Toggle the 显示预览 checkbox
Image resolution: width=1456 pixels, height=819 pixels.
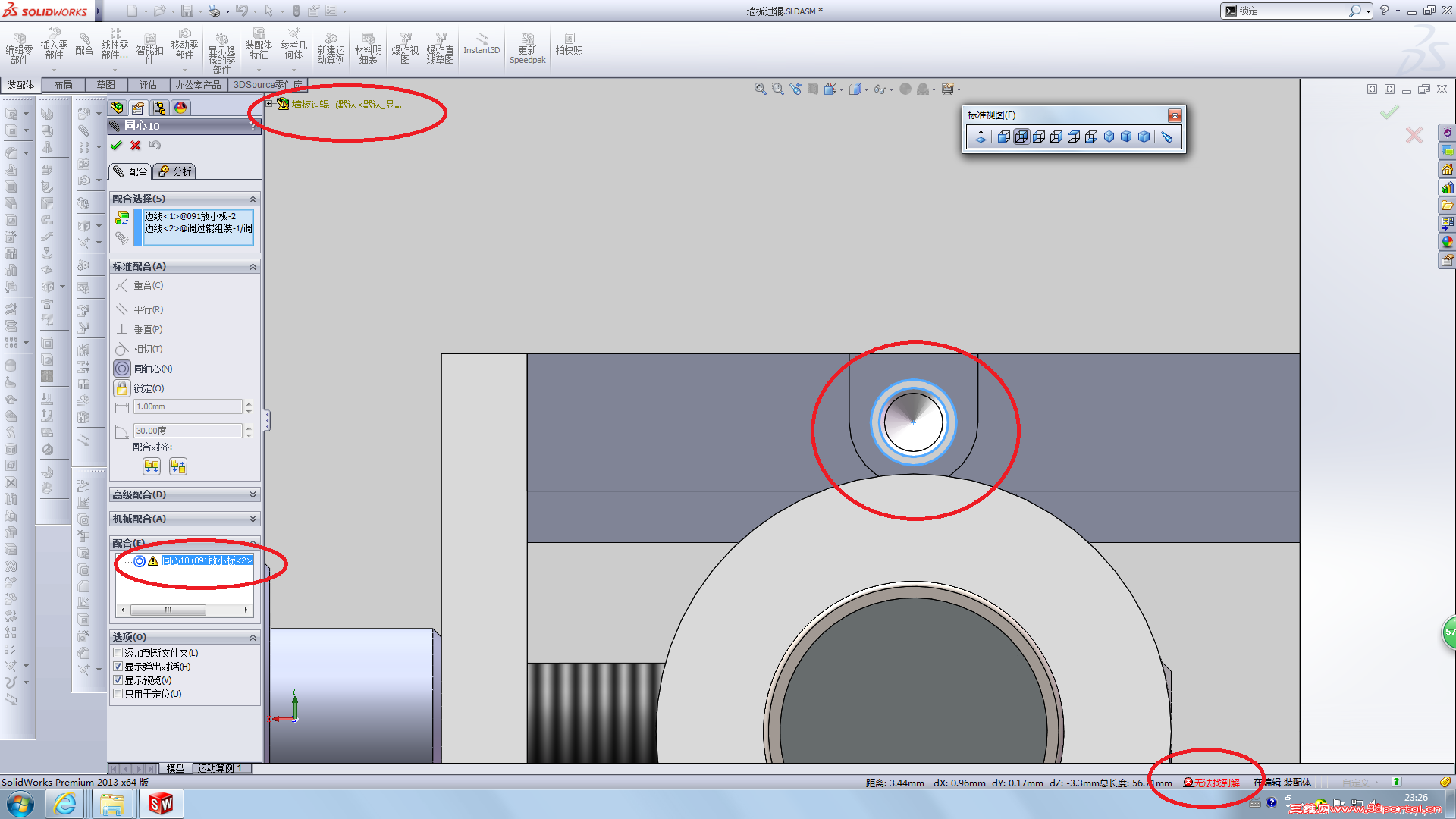click(118, 680)
